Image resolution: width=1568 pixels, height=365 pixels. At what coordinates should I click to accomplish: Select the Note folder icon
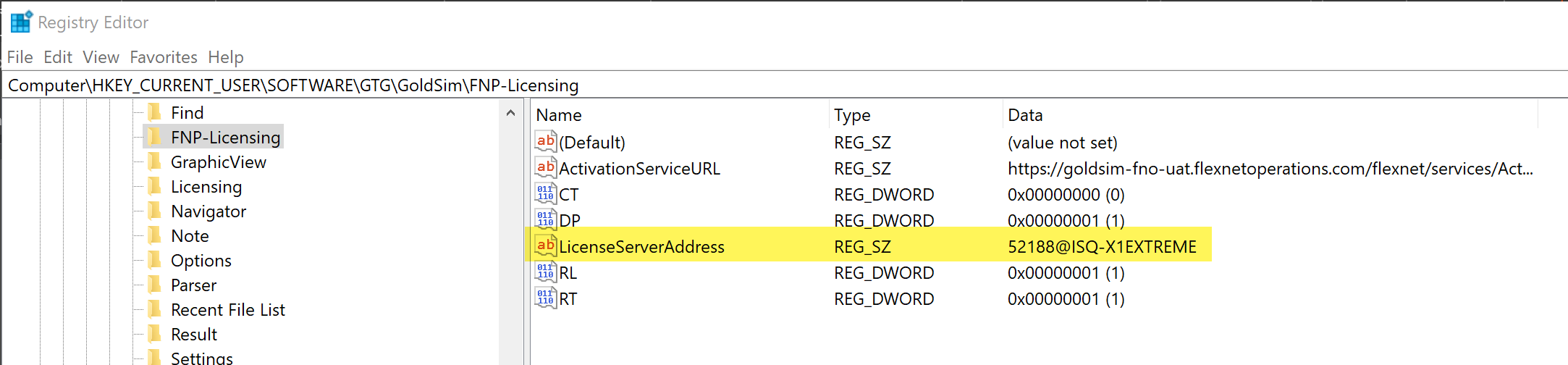pos(154,235)
